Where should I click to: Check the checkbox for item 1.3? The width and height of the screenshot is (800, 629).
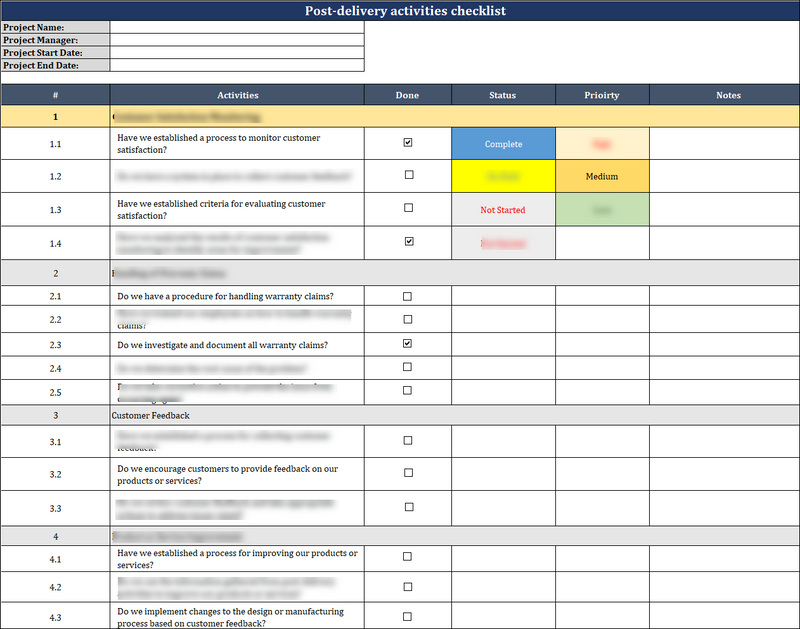coord(407,209)
